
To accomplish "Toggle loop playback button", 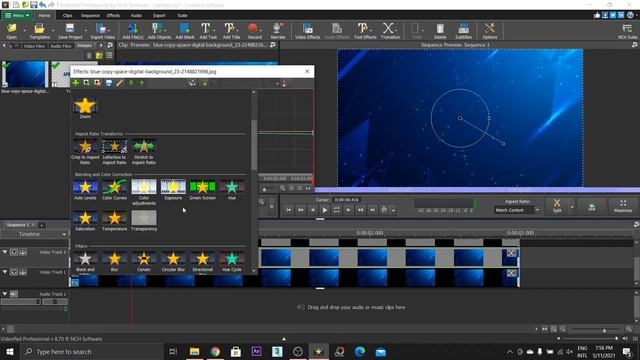I will click(x=336, y=210).
